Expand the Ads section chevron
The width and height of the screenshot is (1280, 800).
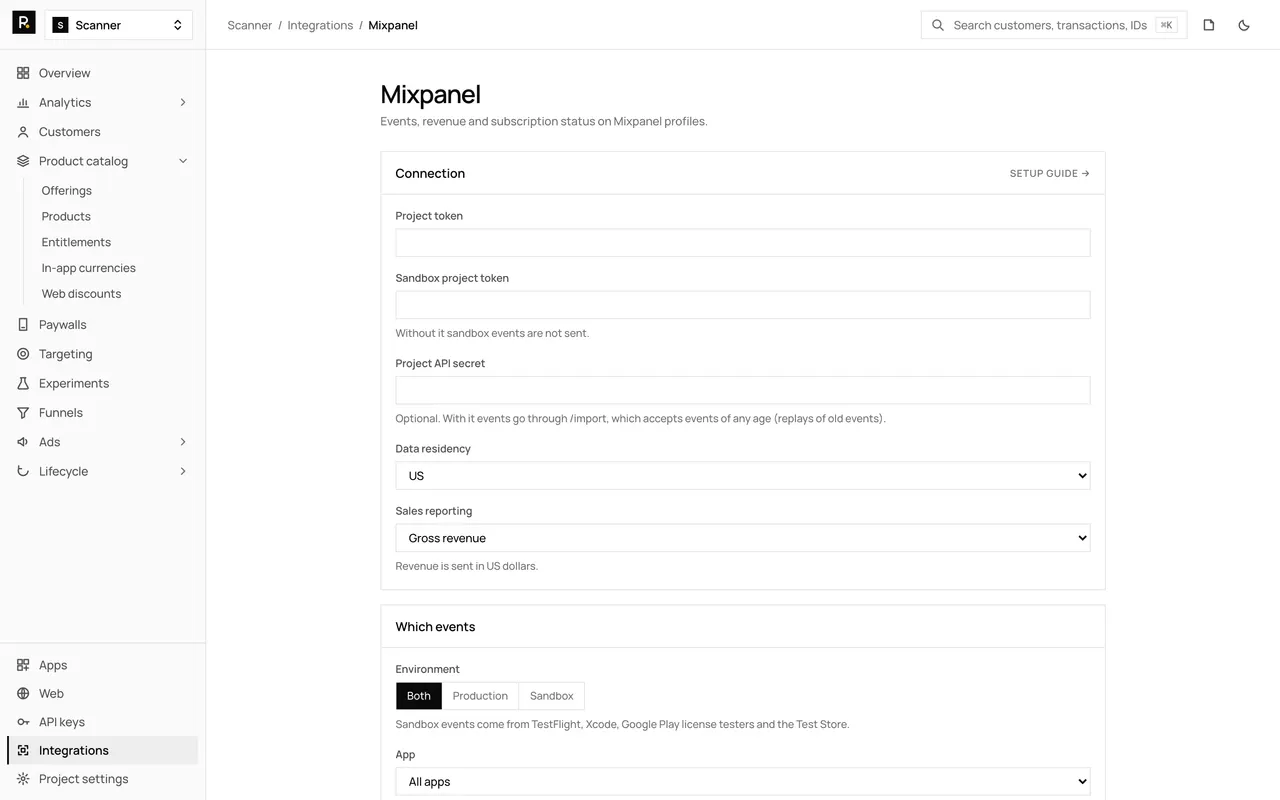(183, 442)
